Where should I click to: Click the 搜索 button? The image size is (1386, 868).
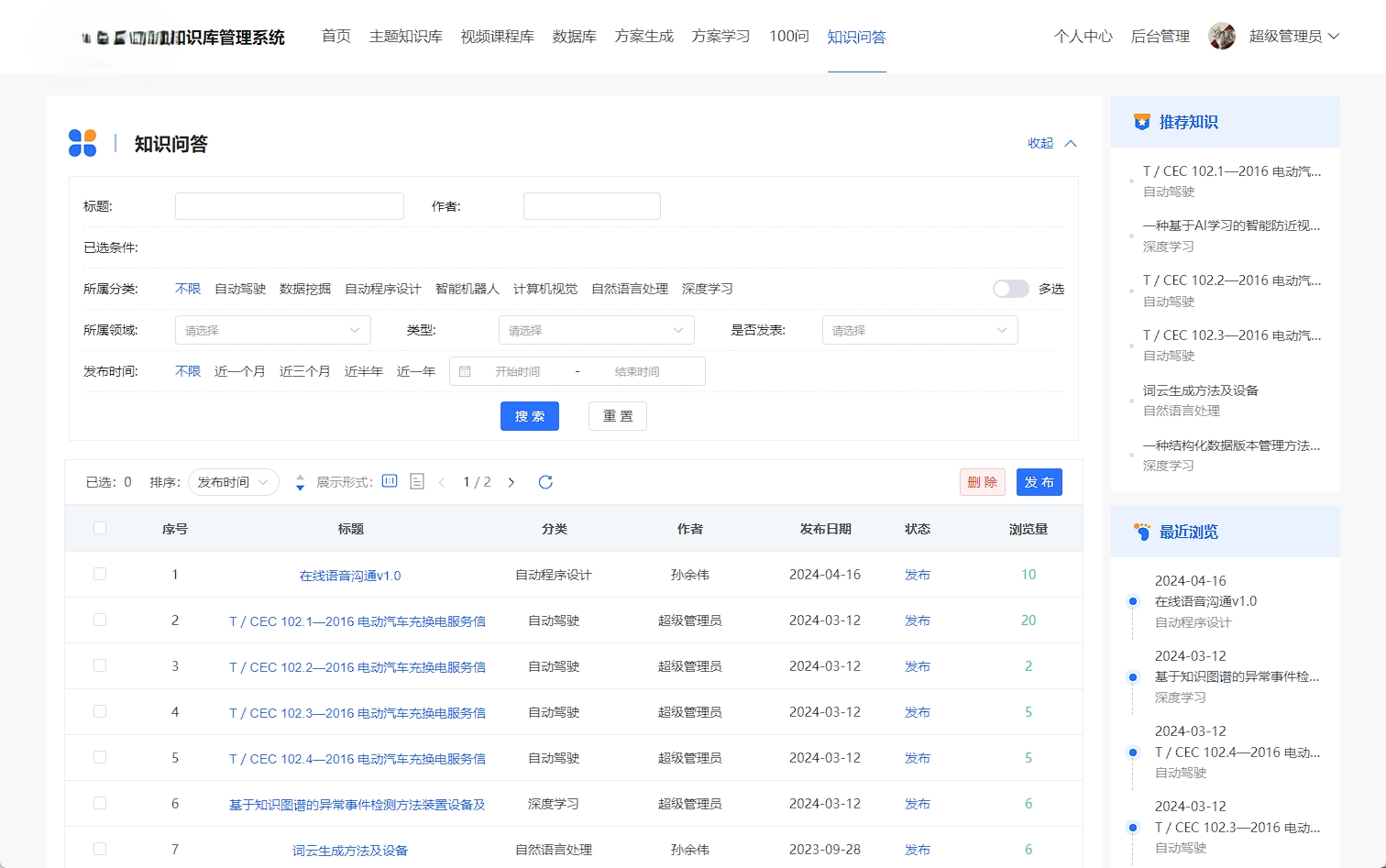[529, 415]
